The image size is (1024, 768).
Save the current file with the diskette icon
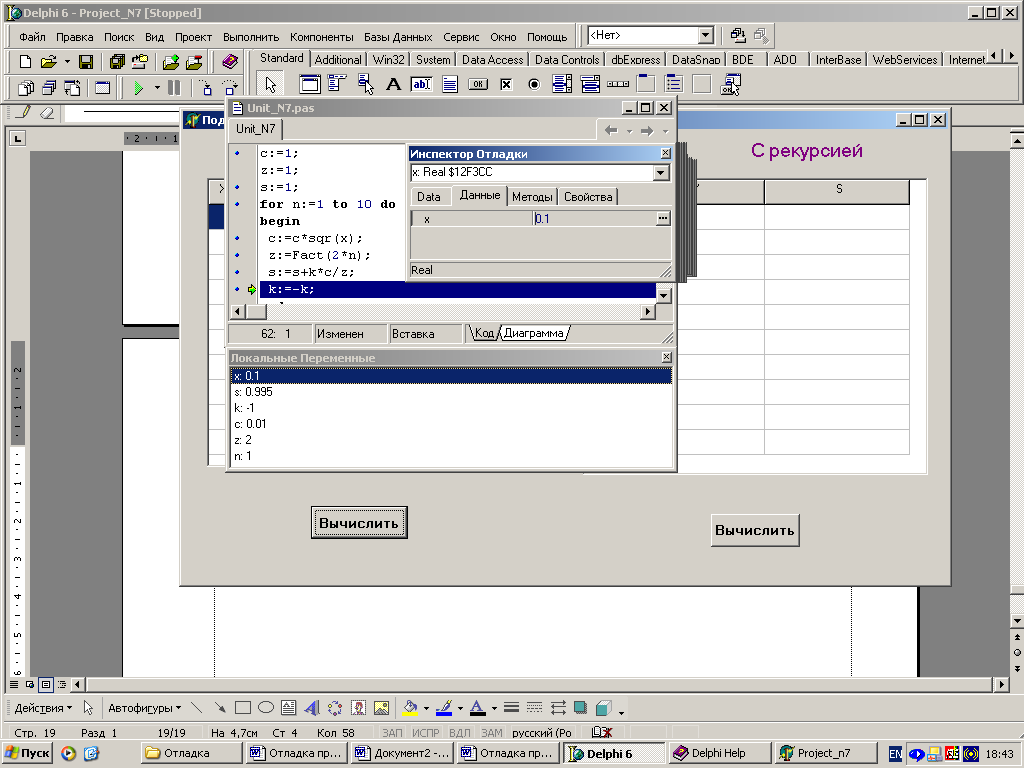point(86,61)
